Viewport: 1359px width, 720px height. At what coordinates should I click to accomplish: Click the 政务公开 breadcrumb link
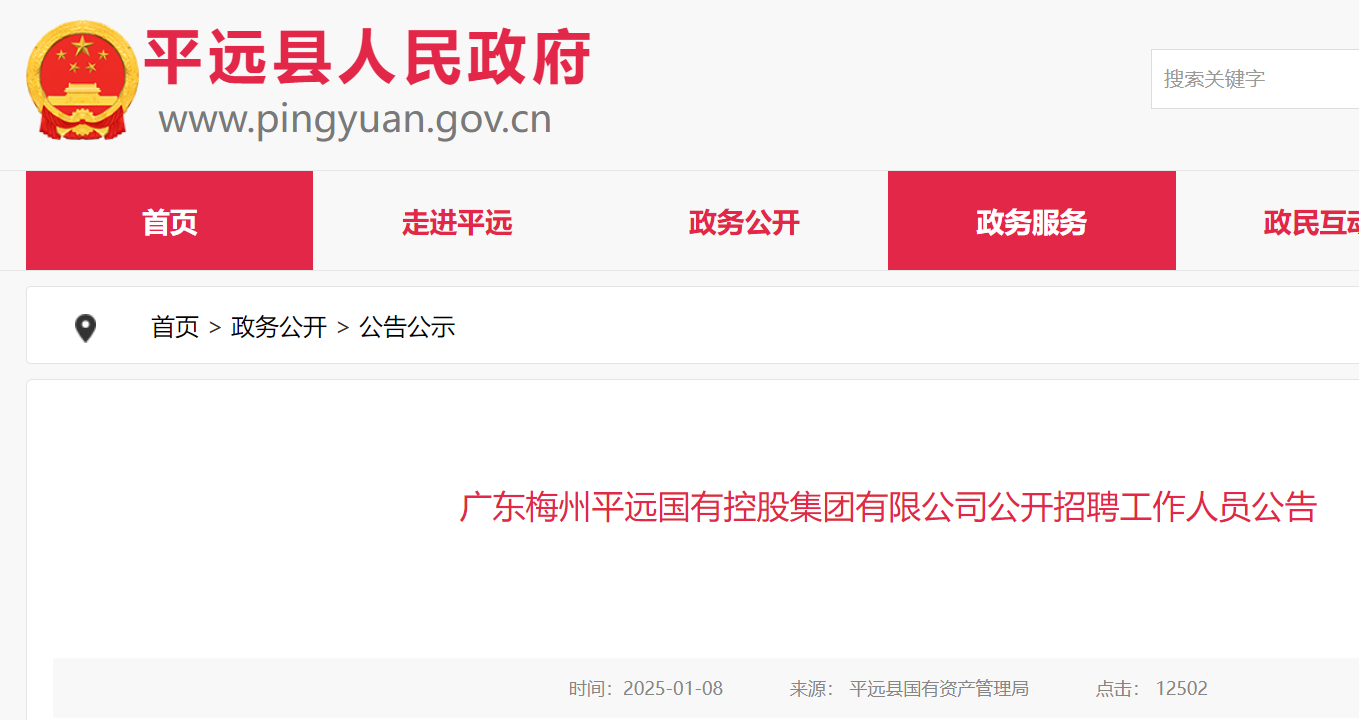coord(279,327)
